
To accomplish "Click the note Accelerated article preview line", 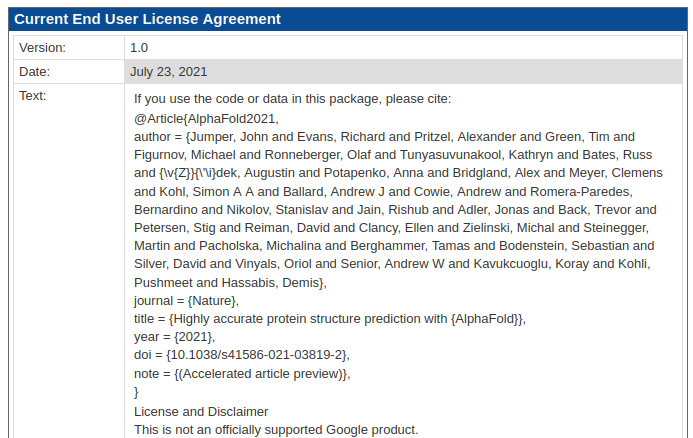I will coord(242,374).
